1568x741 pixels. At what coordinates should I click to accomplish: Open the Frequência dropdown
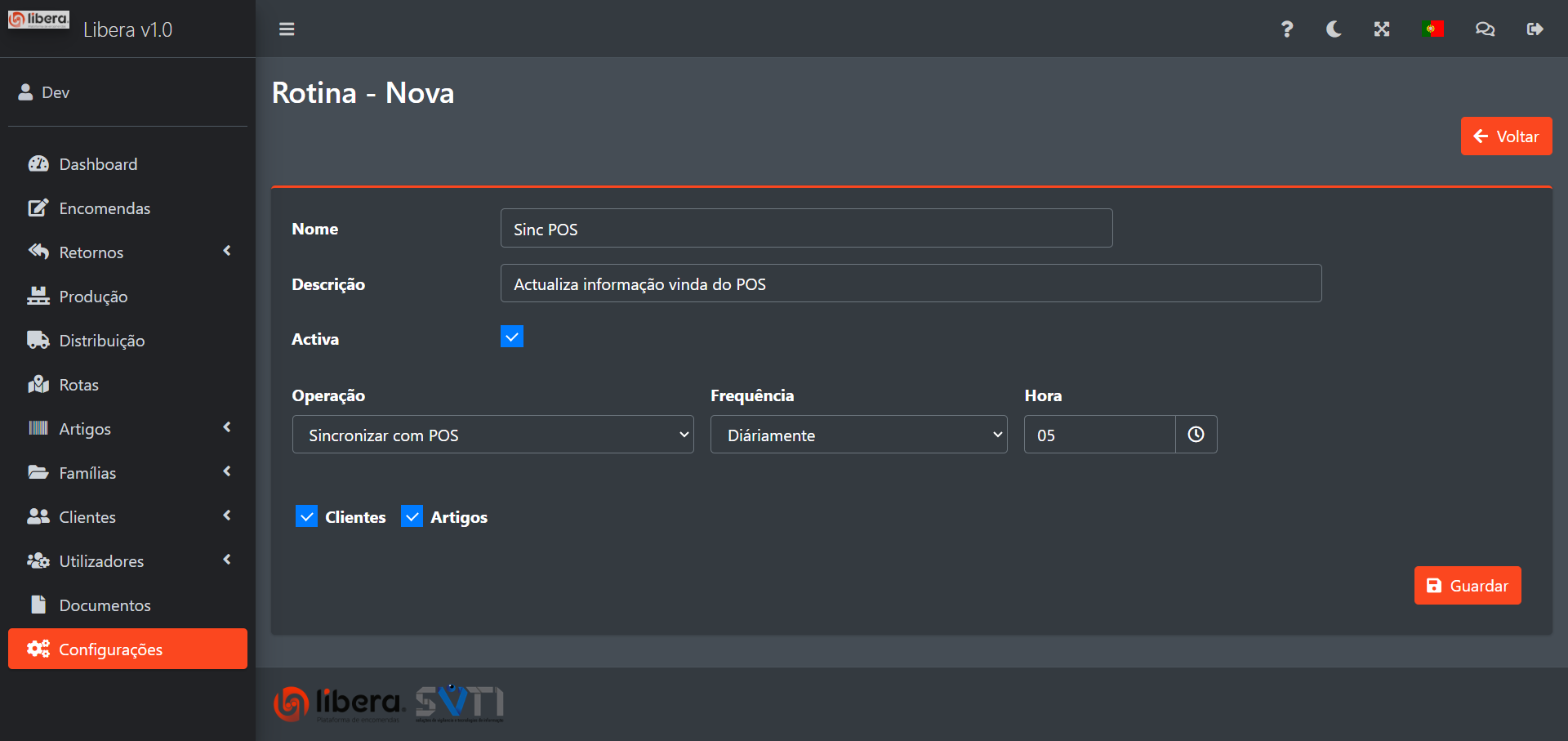point(858,435)
